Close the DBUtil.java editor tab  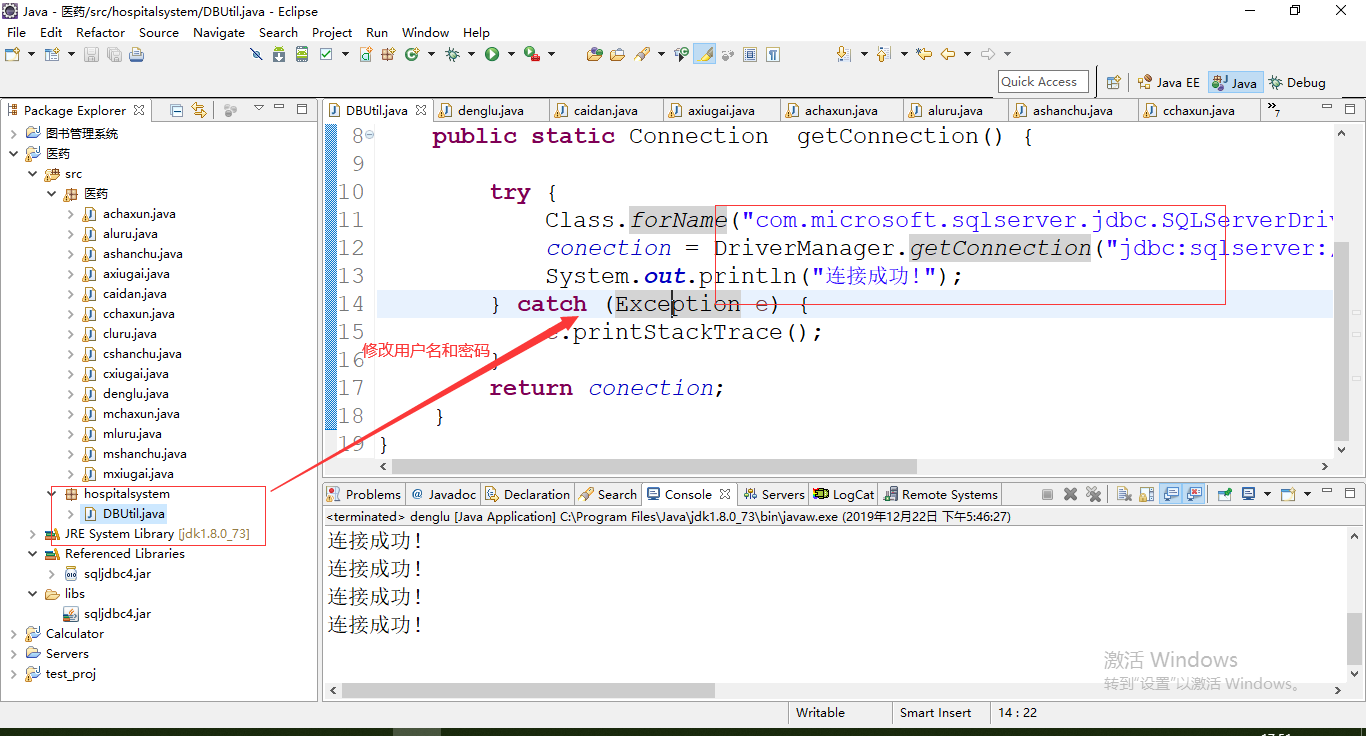pyautogui.click(x=422, y=110)
